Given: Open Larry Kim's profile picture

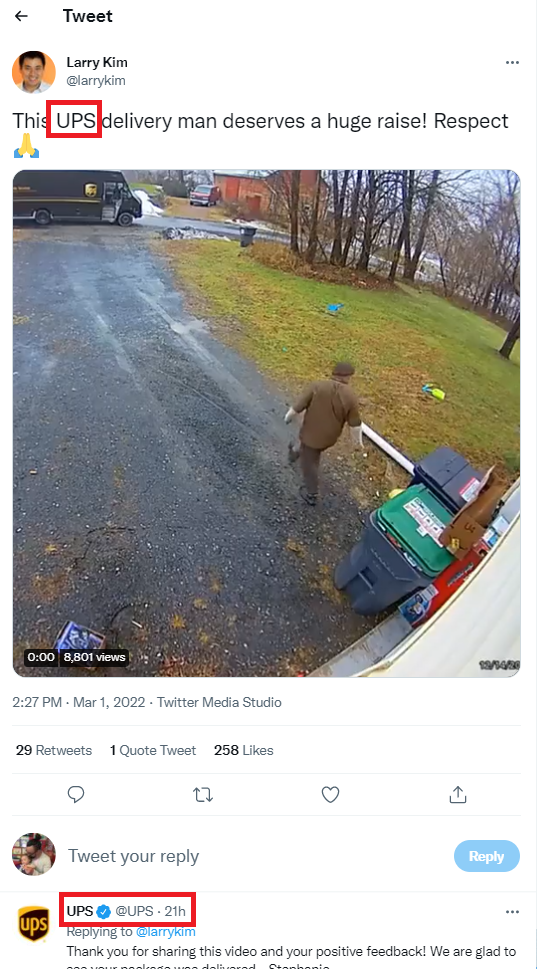Looking at the screenshot, I should [x=33, y=72].
